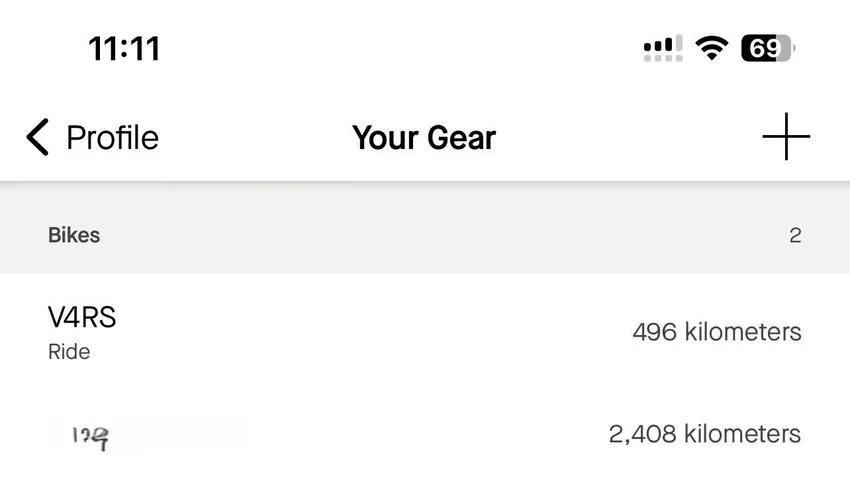Go back via the Profile label

pos(112,137)
